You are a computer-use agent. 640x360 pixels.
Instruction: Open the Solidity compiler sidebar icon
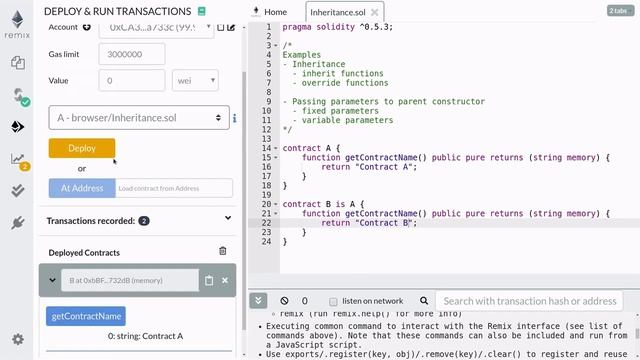20,96
